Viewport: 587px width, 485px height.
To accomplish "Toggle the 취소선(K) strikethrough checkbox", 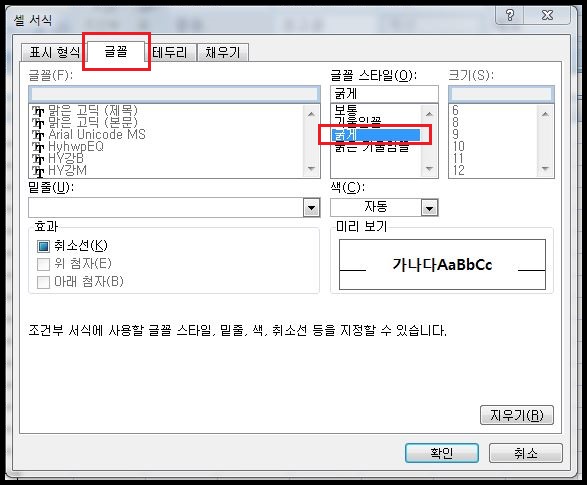I will [x=43, y=246].
